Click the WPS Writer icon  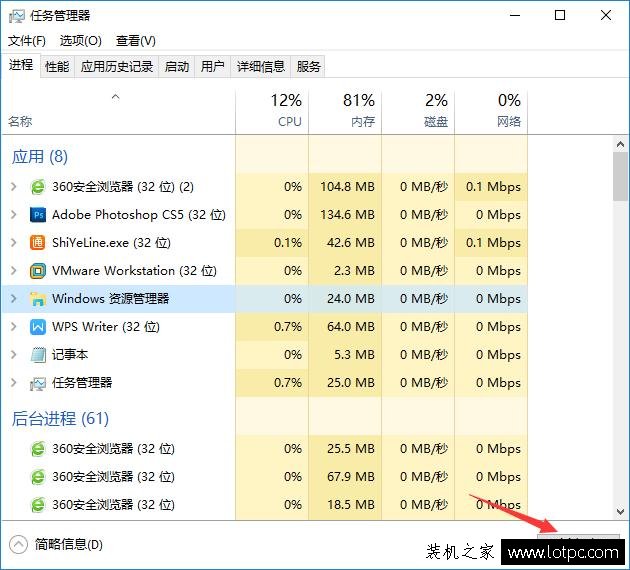38,327
